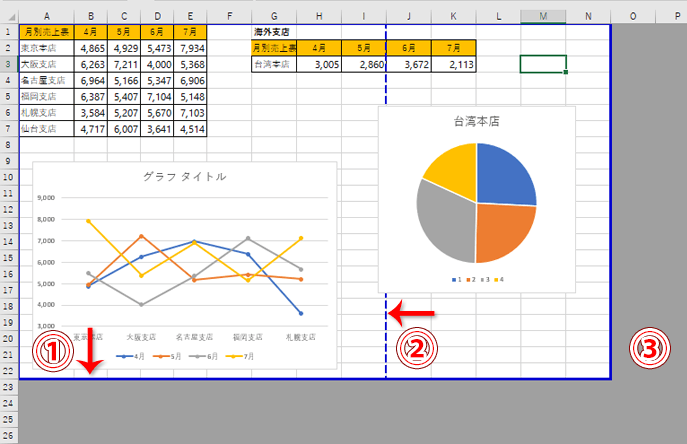687x444 pixels.
Task: Click the selected cell M3
Action: click(543, 64)
